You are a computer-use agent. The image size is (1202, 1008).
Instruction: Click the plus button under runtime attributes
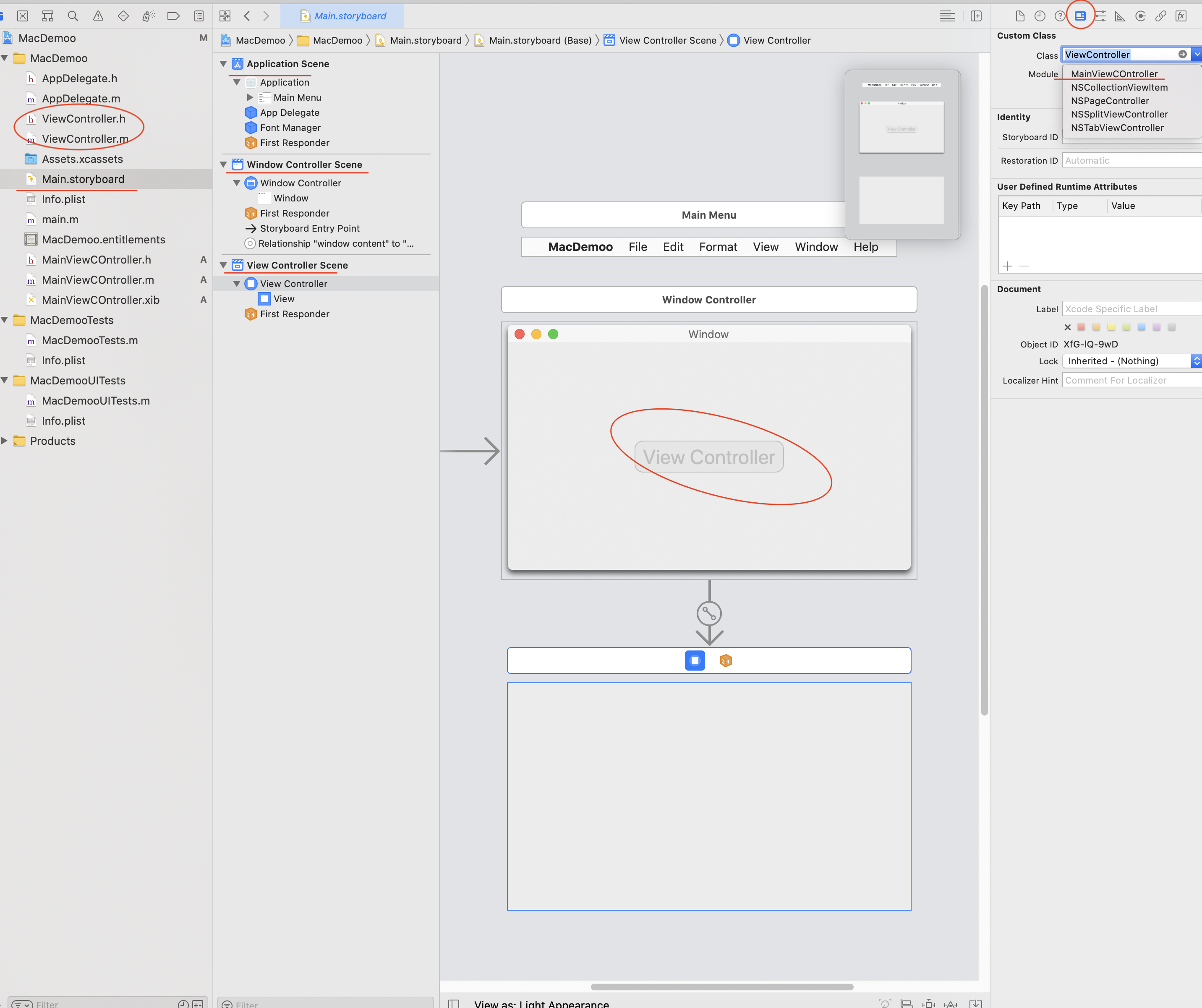coord(1007,266)
